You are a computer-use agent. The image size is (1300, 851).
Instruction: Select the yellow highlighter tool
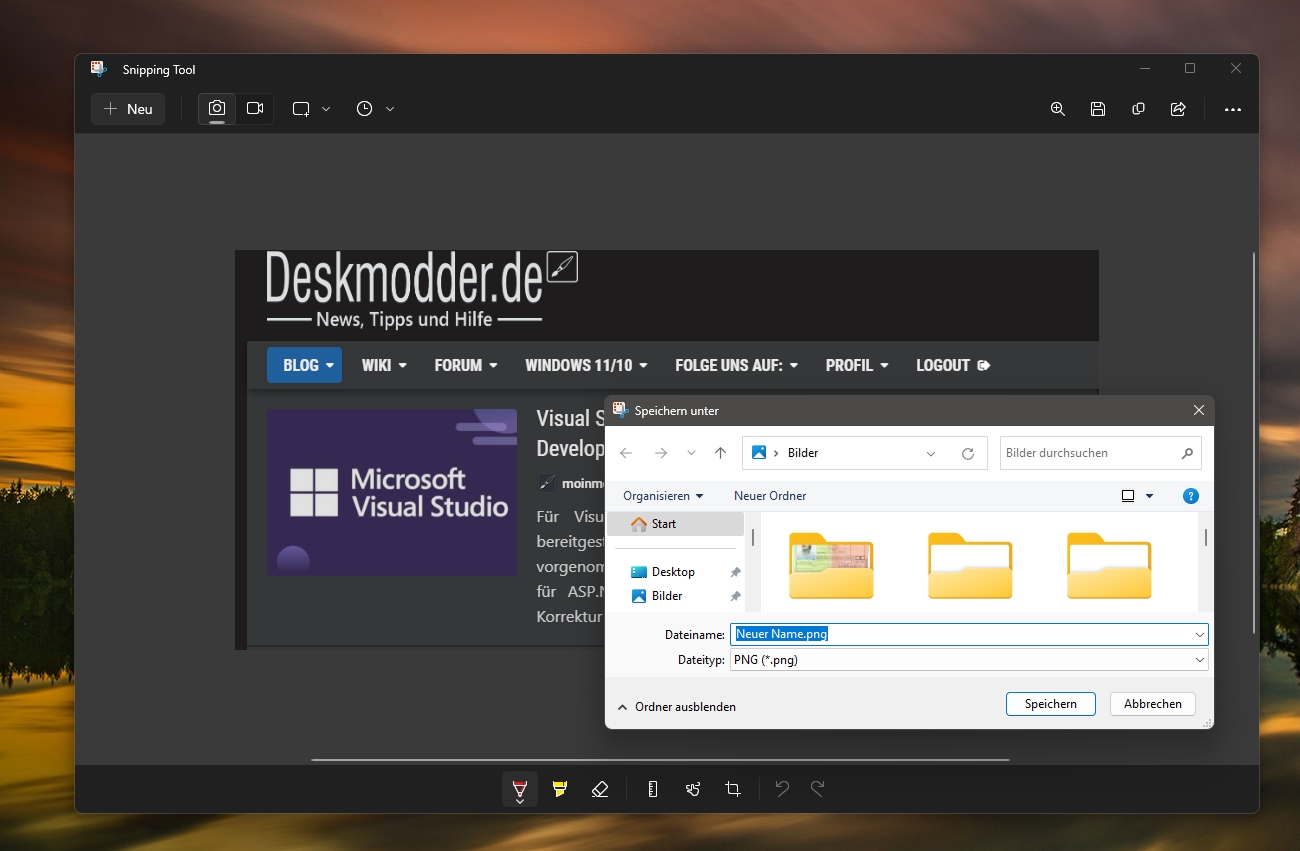(x=560, y=789)
